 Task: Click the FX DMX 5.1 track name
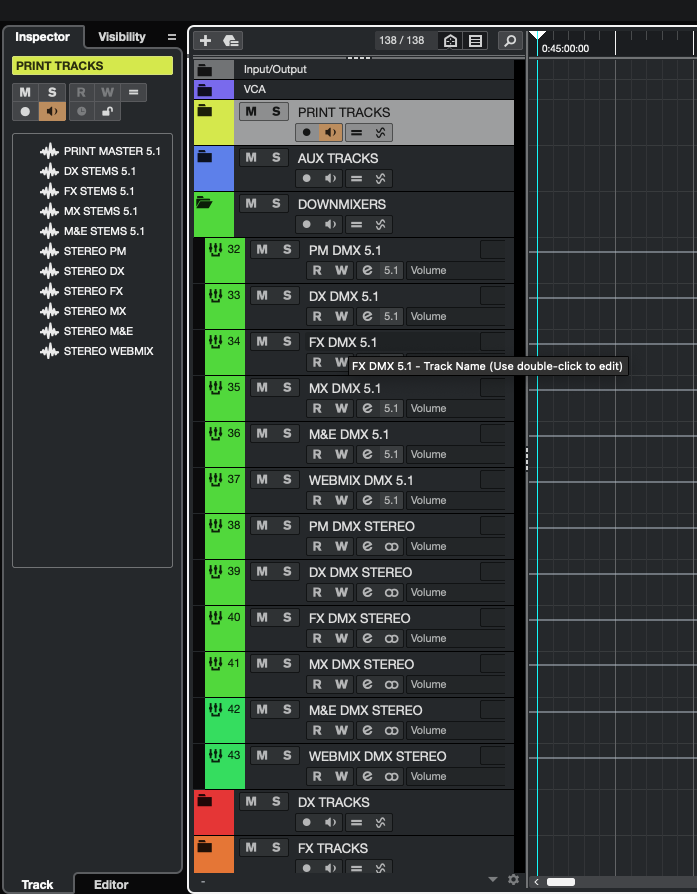click(343, 342)
